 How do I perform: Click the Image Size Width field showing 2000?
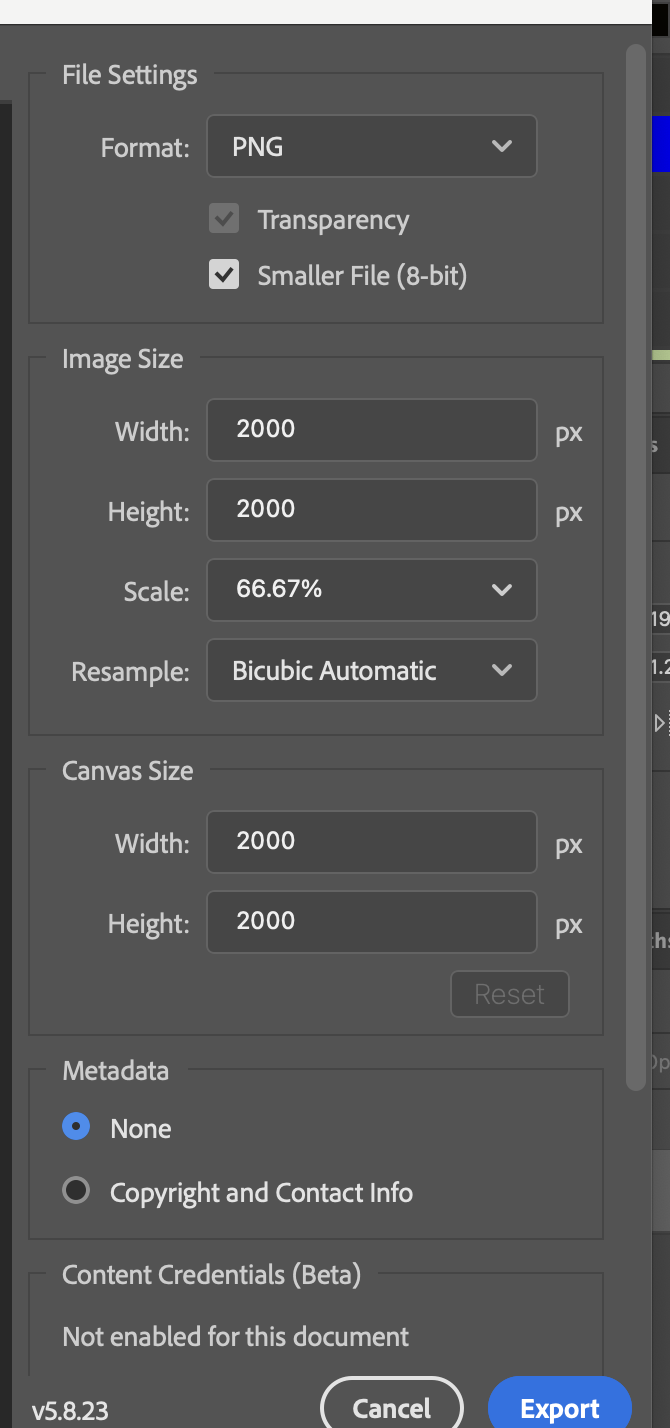pyautogui.click(x=371, y=429)
